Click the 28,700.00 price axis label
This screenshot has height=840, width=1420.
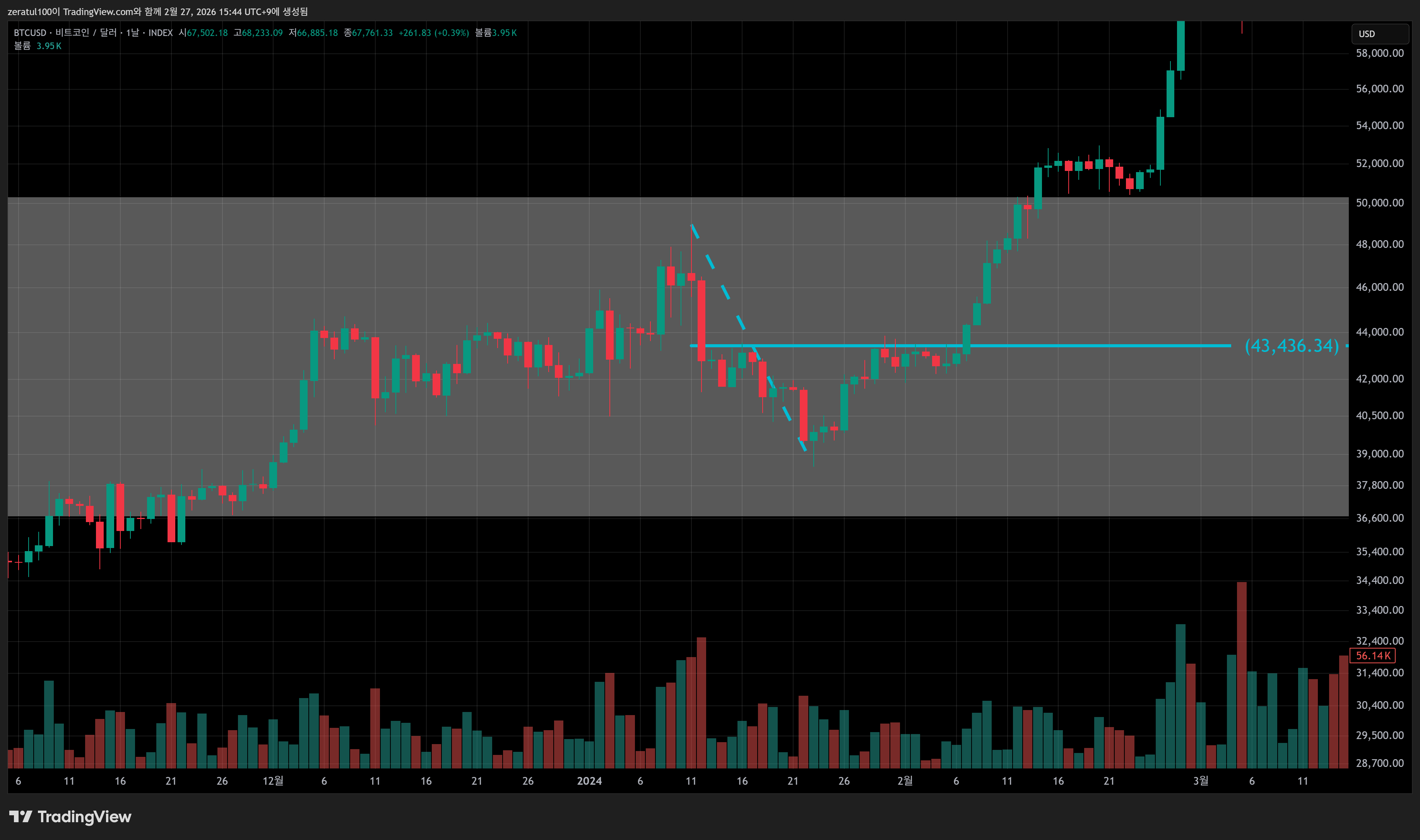(1380, 763)
